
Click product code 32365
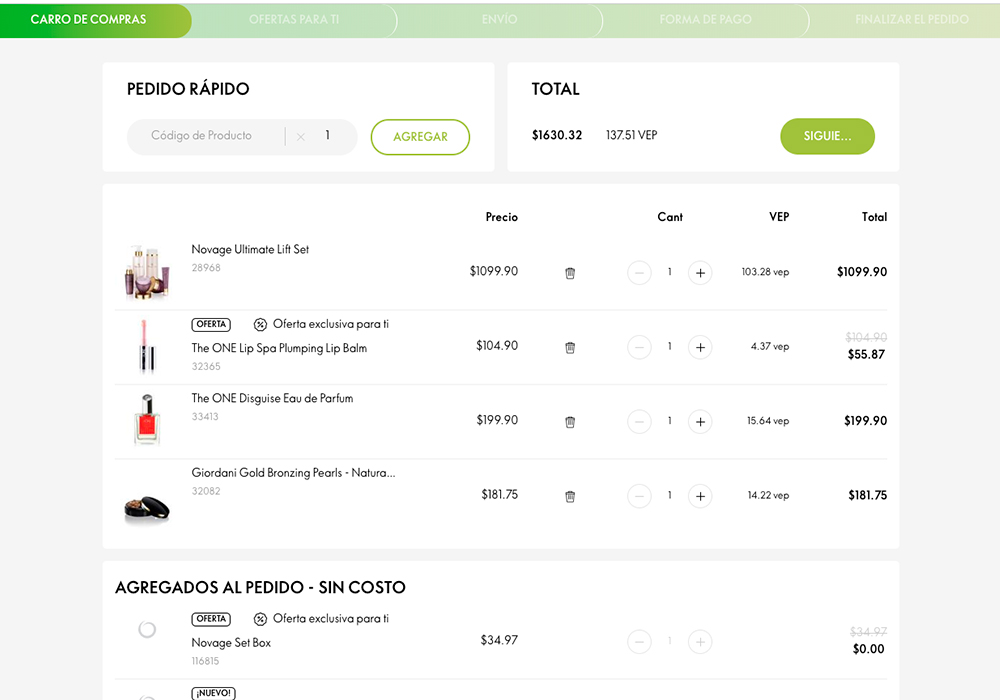point(206,367)
